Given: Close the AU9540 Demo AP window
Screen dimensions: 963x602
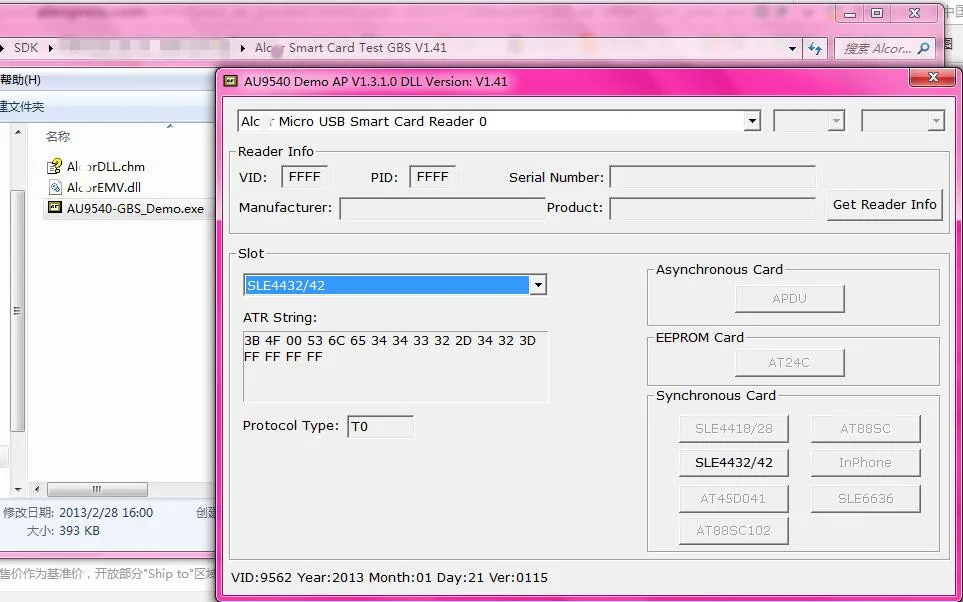Looking at the screenshot, I should click(934, 77).
